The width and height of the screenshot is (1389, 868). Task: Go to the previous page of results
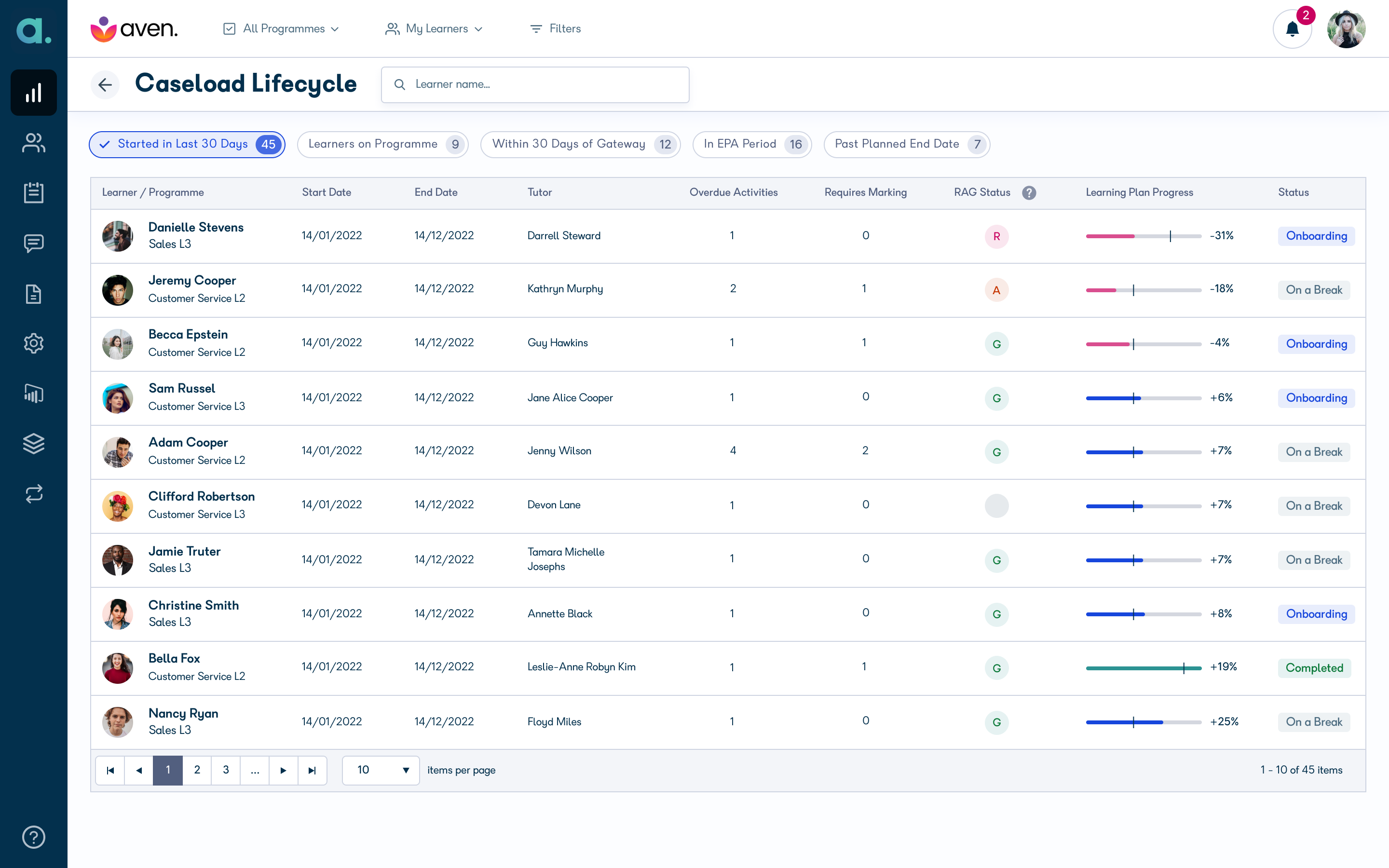pyautogui.click(x=139, y=770)
